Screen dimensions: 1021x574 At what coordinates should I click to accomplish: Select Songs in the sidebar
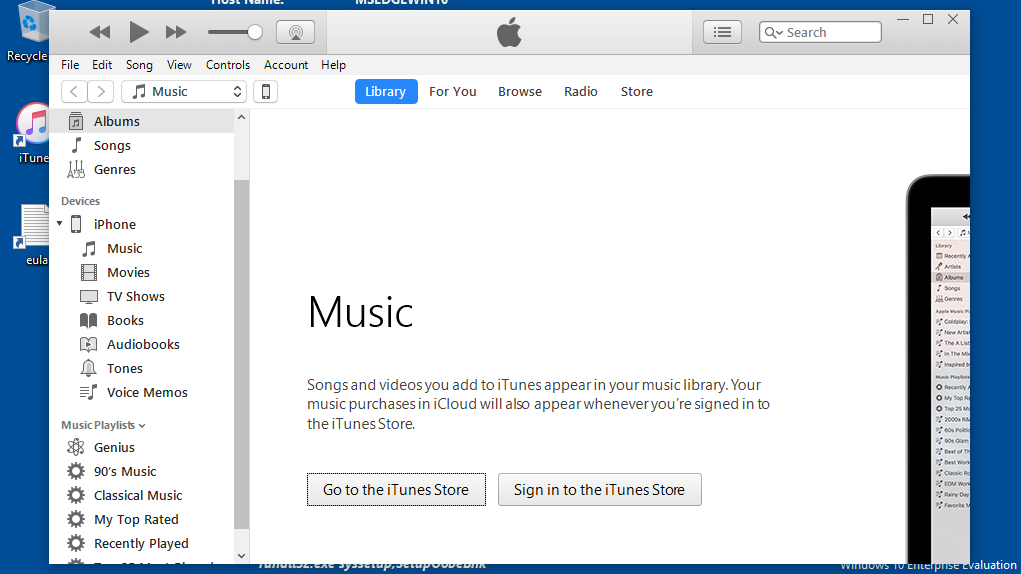[x=141, y=145]
